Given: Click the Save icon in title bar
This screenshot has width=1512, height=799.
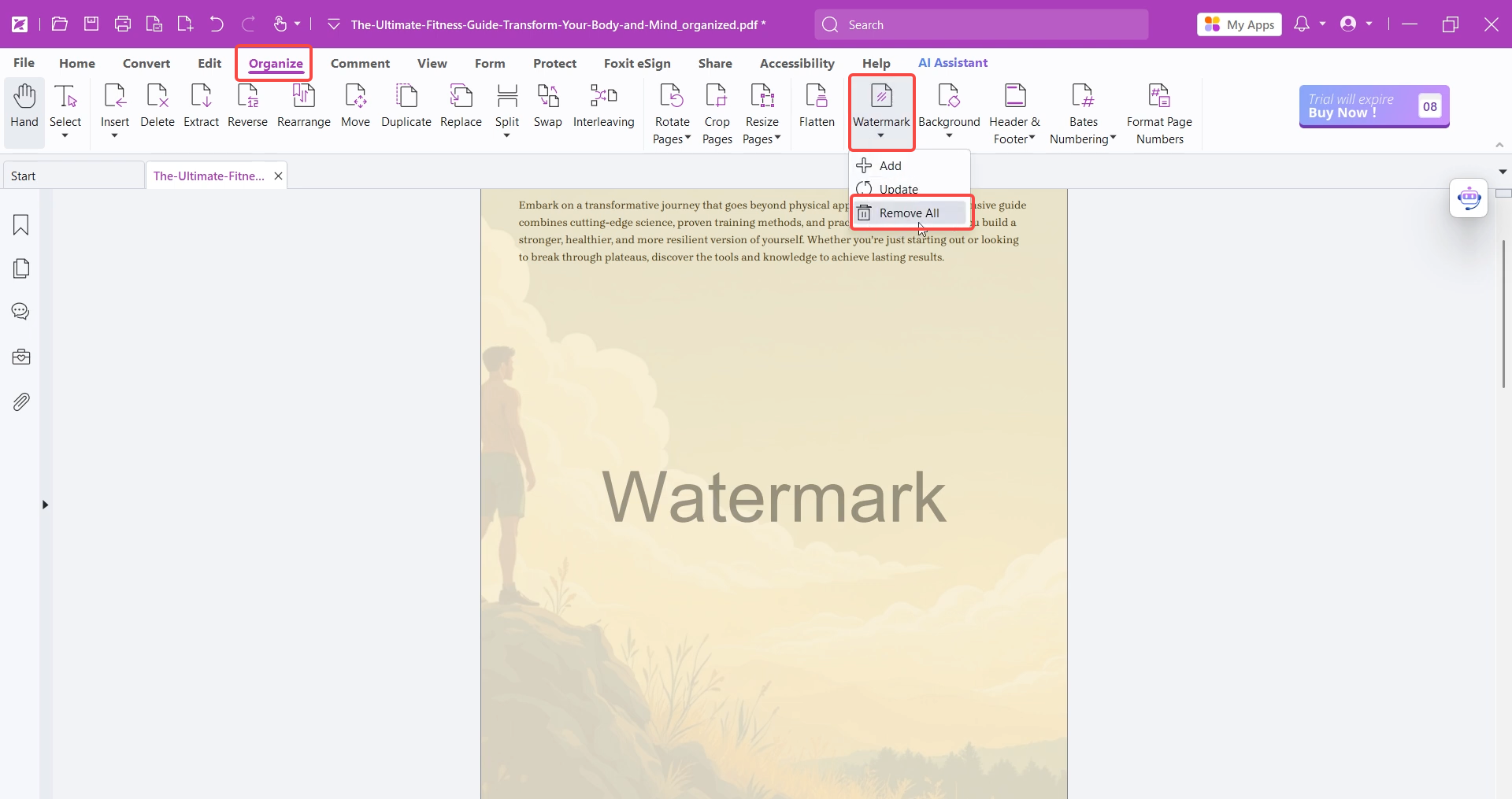Looking at the screenshot, I should coord(91,24).
